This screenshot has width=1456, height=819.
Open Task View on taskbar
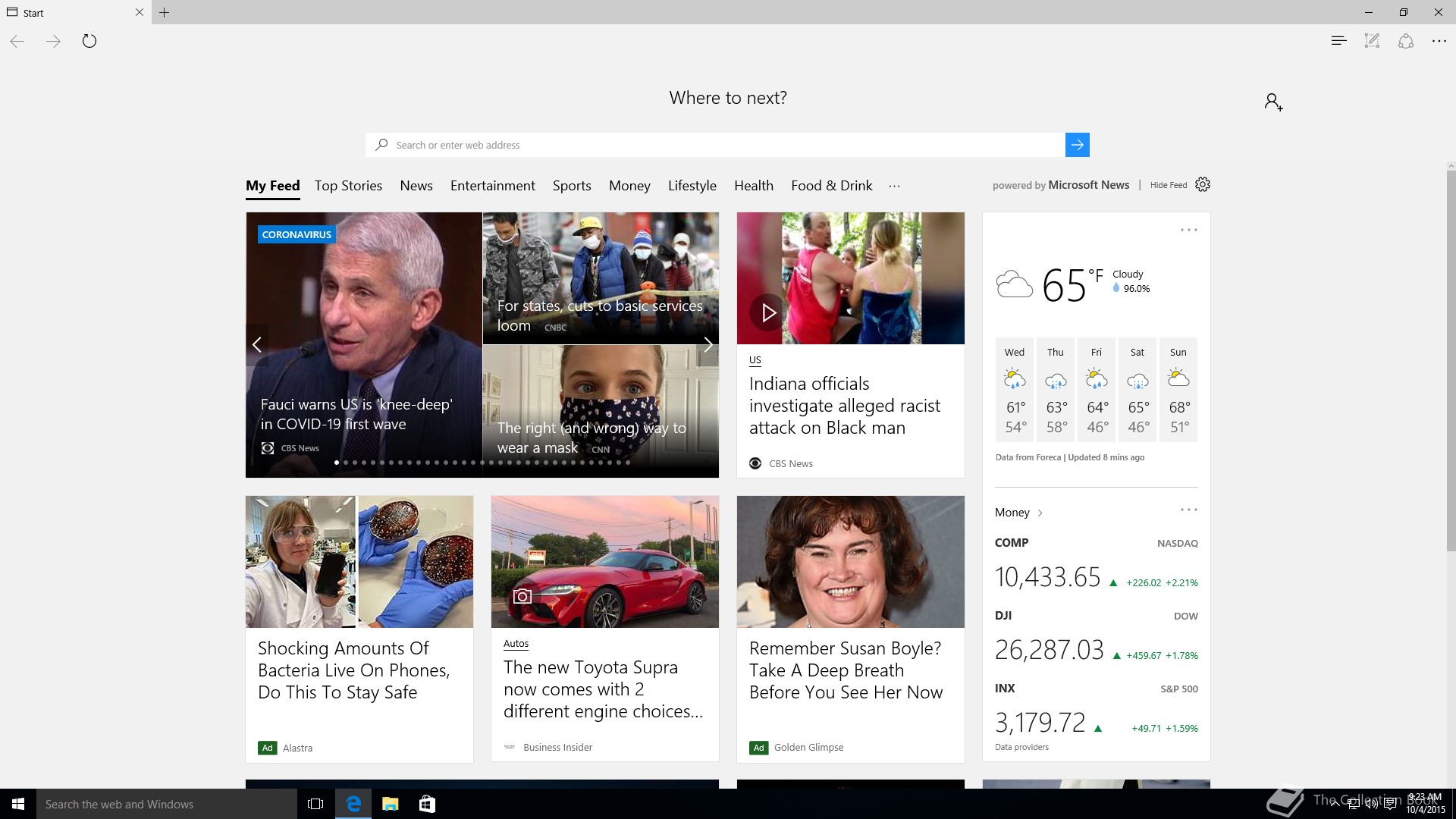pyautogui.click(x=315, y=804)
